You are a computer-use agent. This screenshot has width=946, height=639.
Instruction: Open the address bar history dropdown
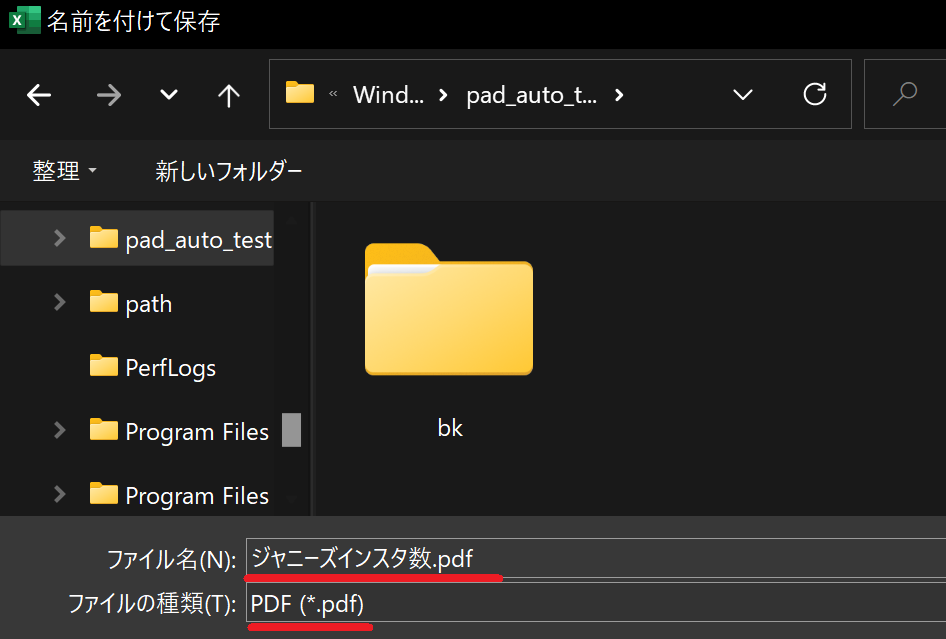742,94
